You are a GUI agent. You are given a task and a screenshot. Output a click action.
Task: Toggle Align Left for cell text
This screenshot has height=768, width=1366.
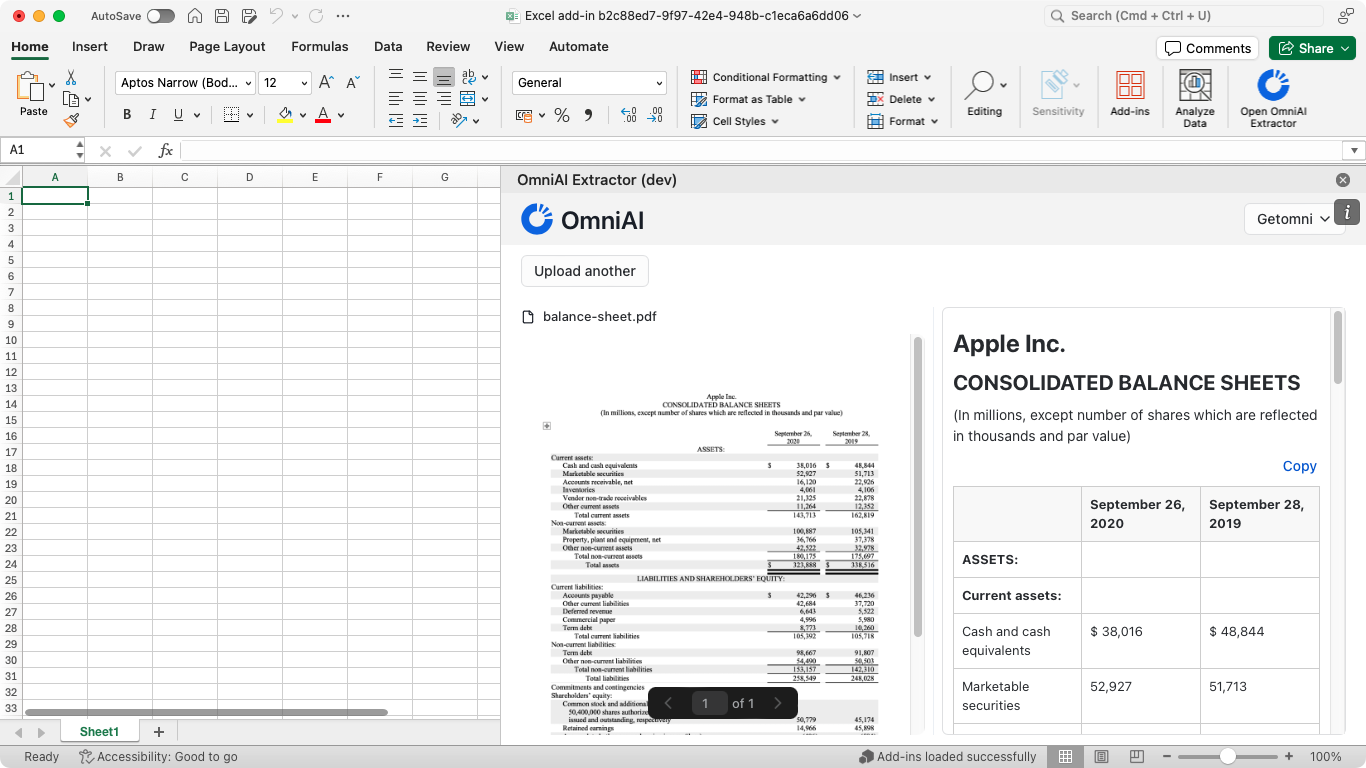(x=396, y=99)
